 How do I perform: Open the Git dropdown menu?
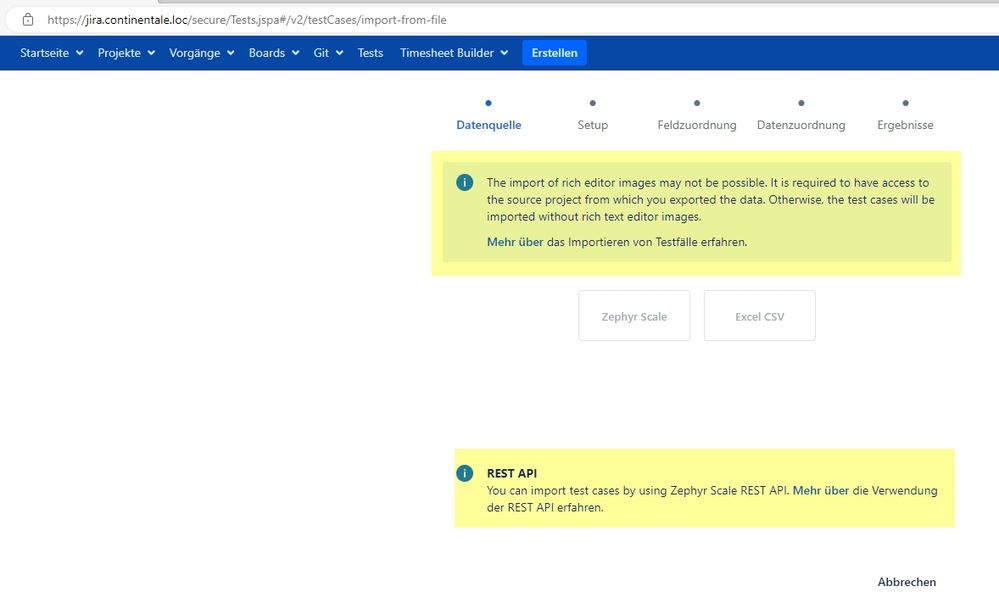click(x=328, y=53)
